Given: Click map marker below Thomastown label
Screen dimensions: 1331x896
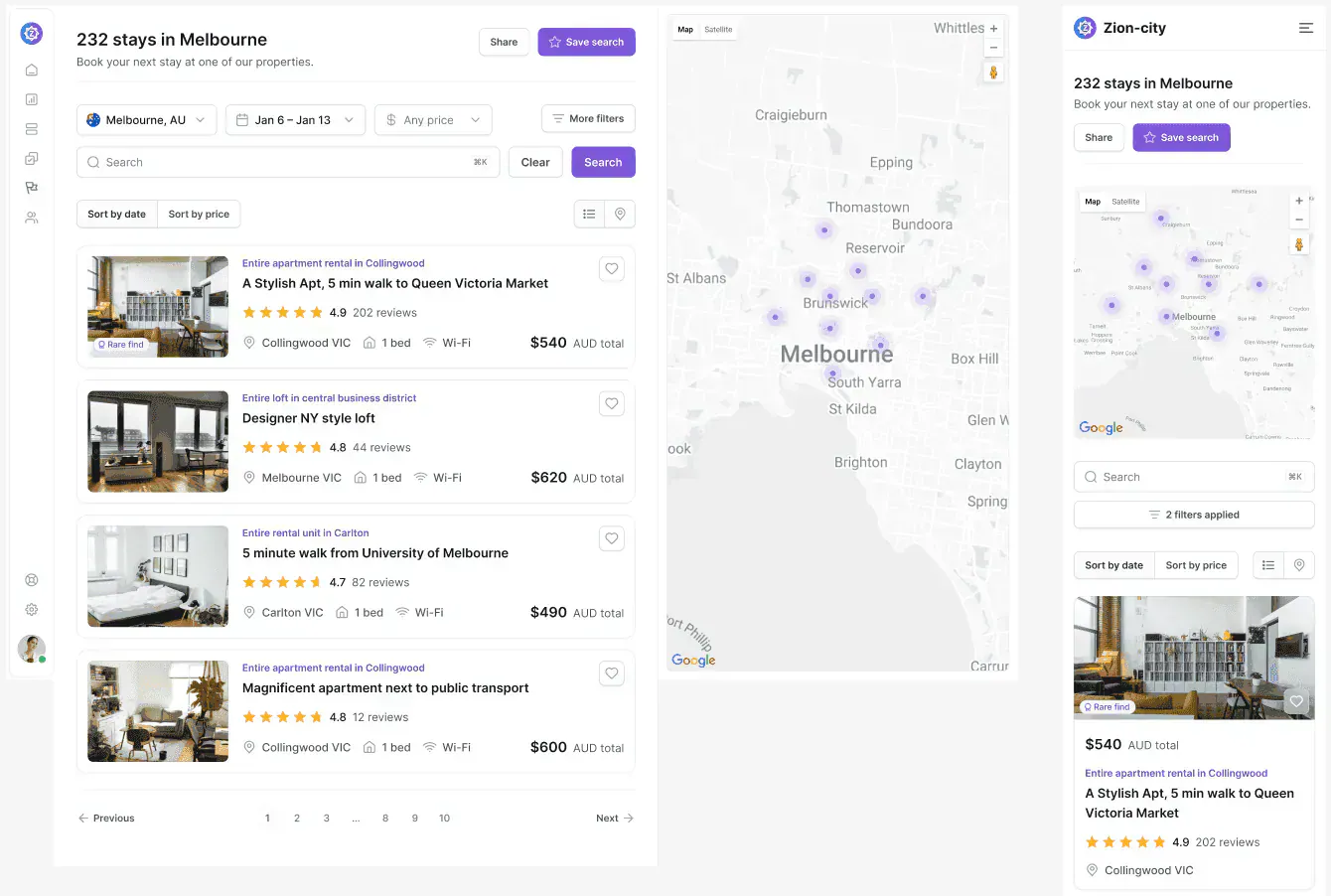Looking at the screenshot, I should (x=824, y=230).
